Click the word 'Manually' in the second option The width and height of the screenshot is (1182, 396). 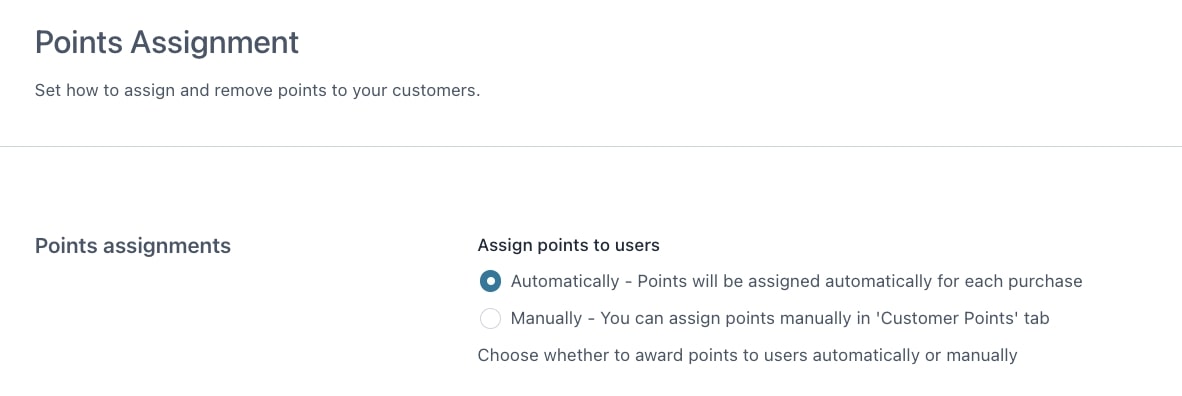pyautogui.click(x=546, y=318)
